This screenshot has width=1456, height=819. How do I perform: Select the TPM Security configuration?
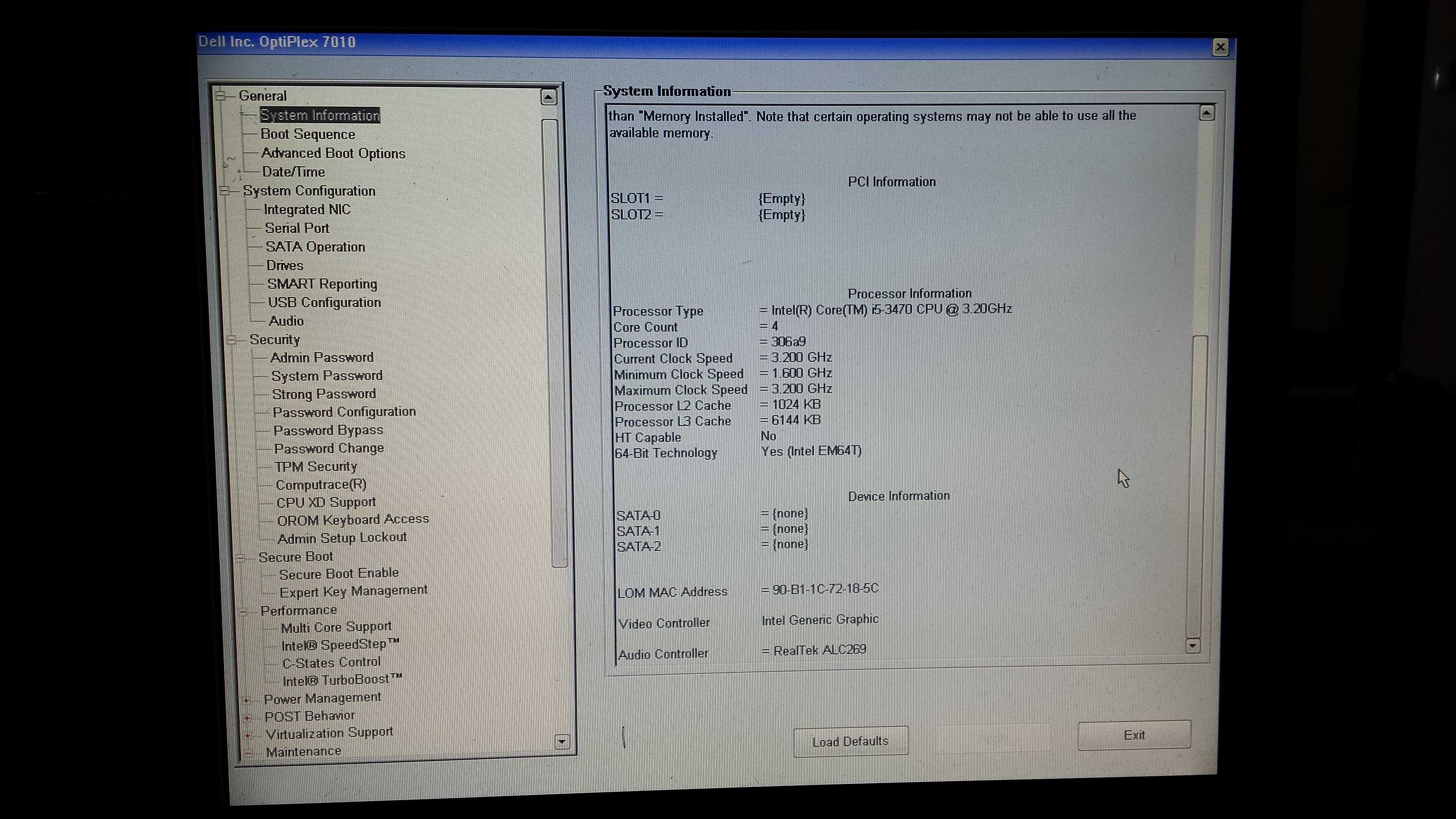pos(315,466)
